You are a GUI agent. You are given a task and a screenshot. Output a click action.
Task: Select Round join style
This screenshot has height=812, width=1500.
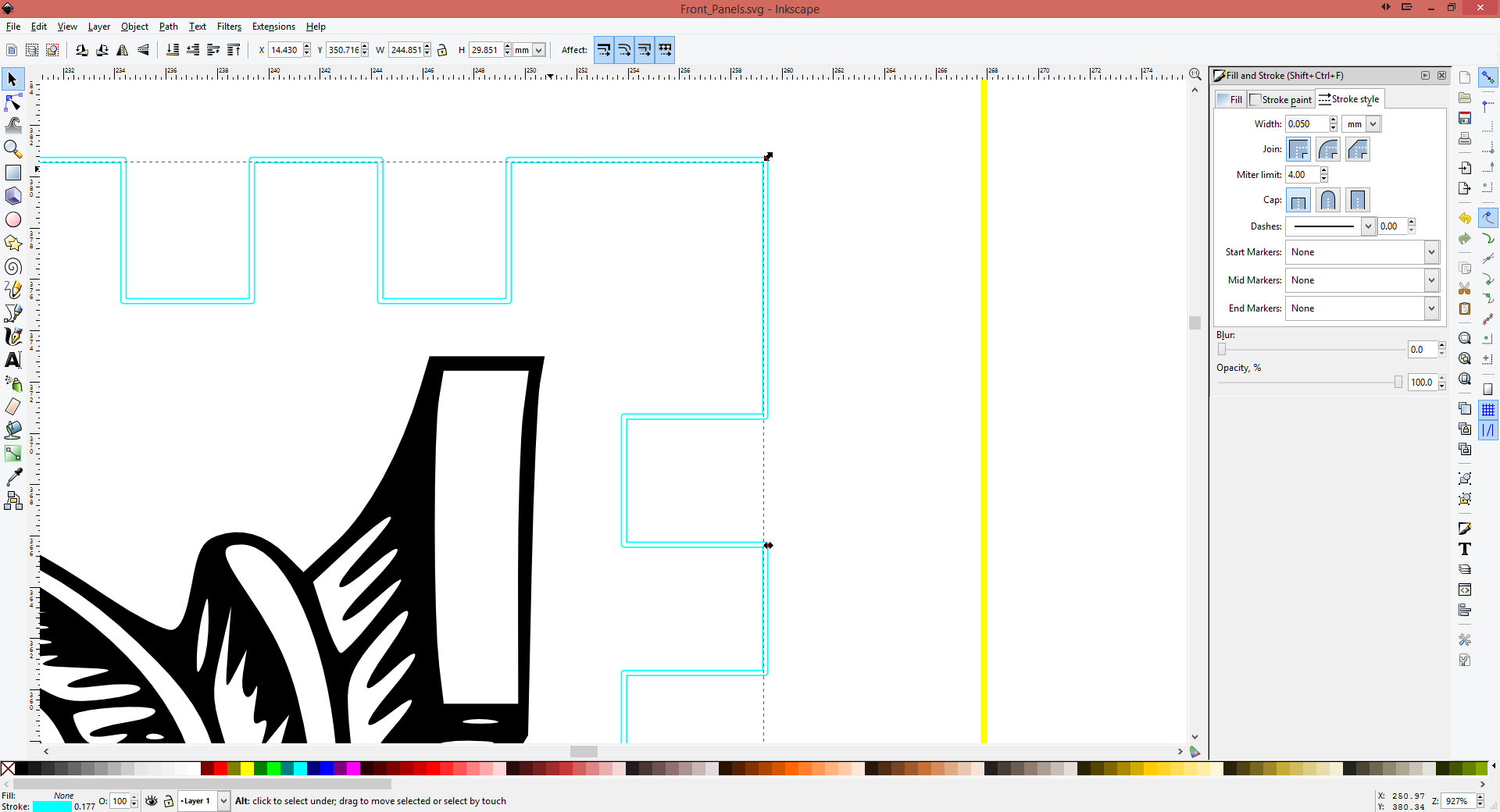click(1328, 149)
